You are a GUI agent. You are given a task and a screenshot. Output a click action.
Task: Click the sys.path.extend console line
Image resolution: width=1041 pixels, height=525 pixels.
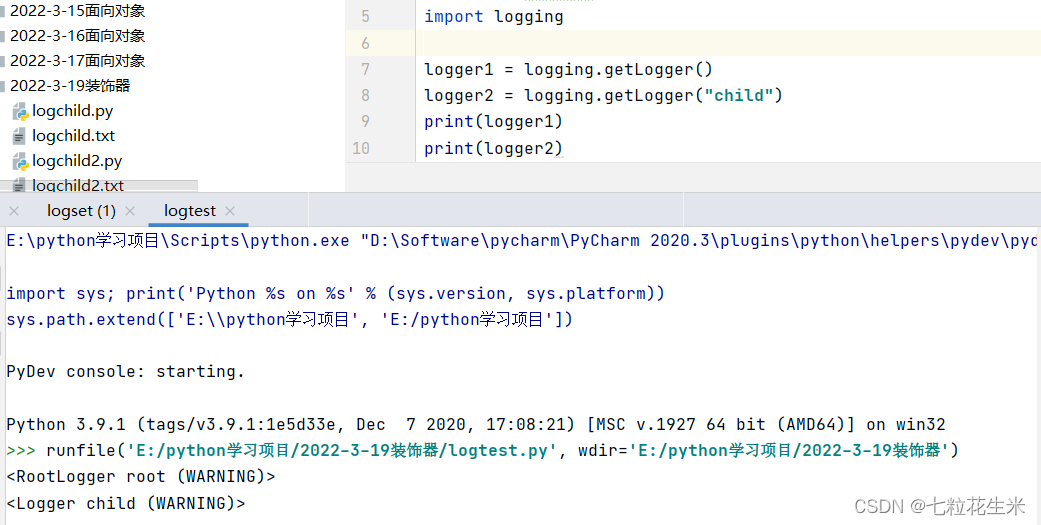point(289,319)
